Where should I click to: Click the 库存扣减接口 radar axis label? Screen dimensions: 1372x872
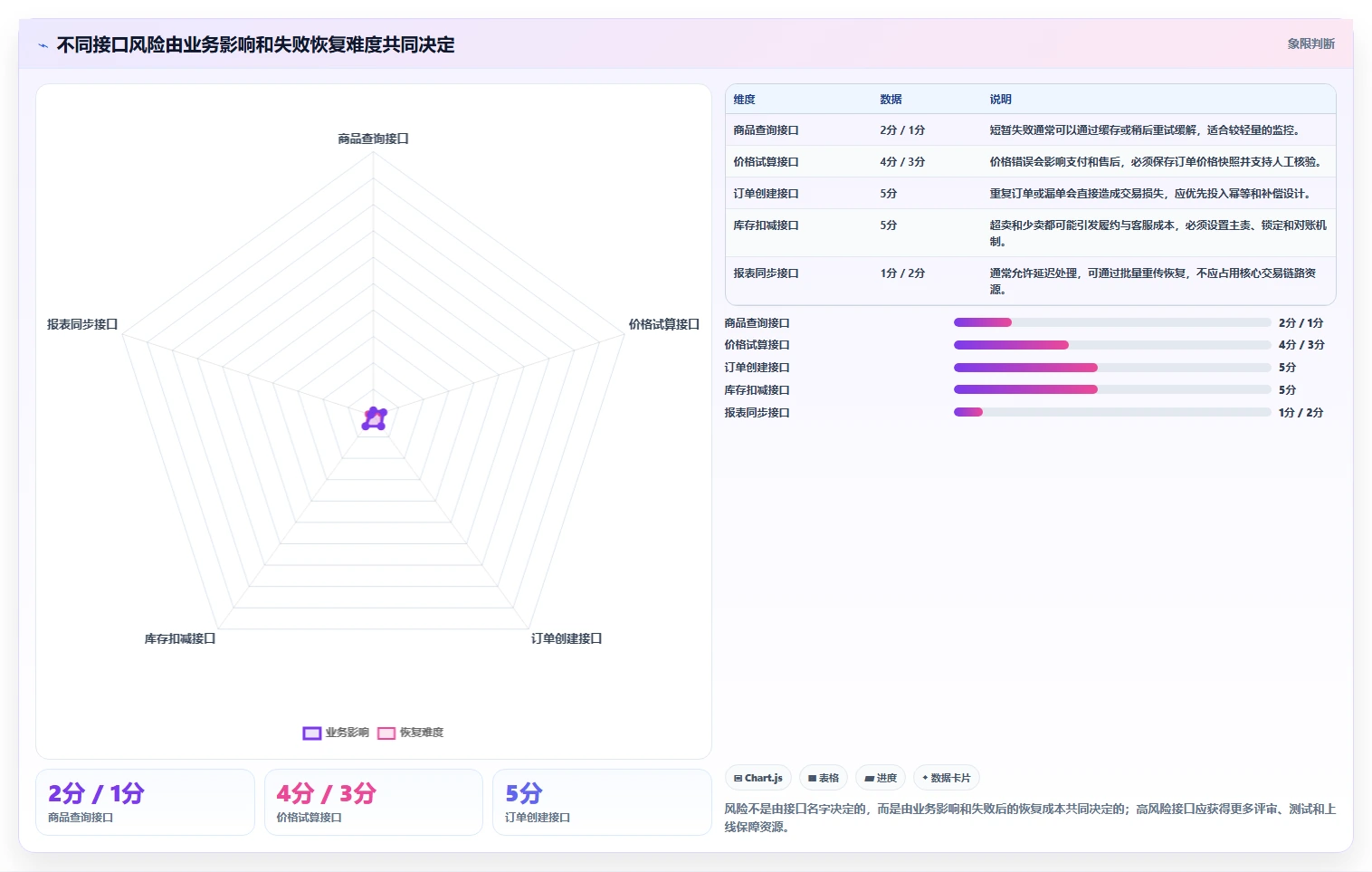click(x=180, y=638)
